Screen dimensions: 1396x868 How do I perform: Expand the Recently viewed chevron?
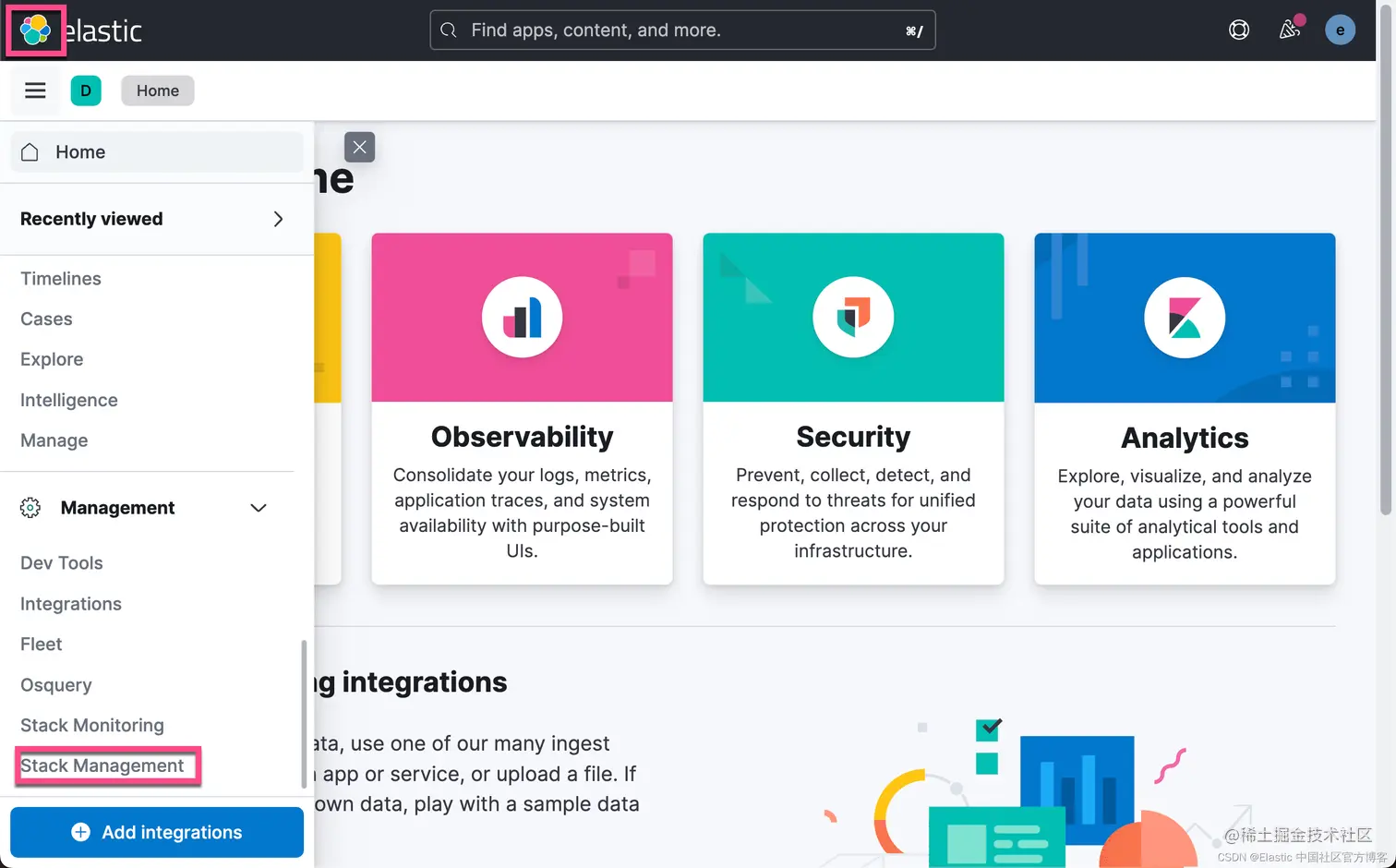coord(278,219)
